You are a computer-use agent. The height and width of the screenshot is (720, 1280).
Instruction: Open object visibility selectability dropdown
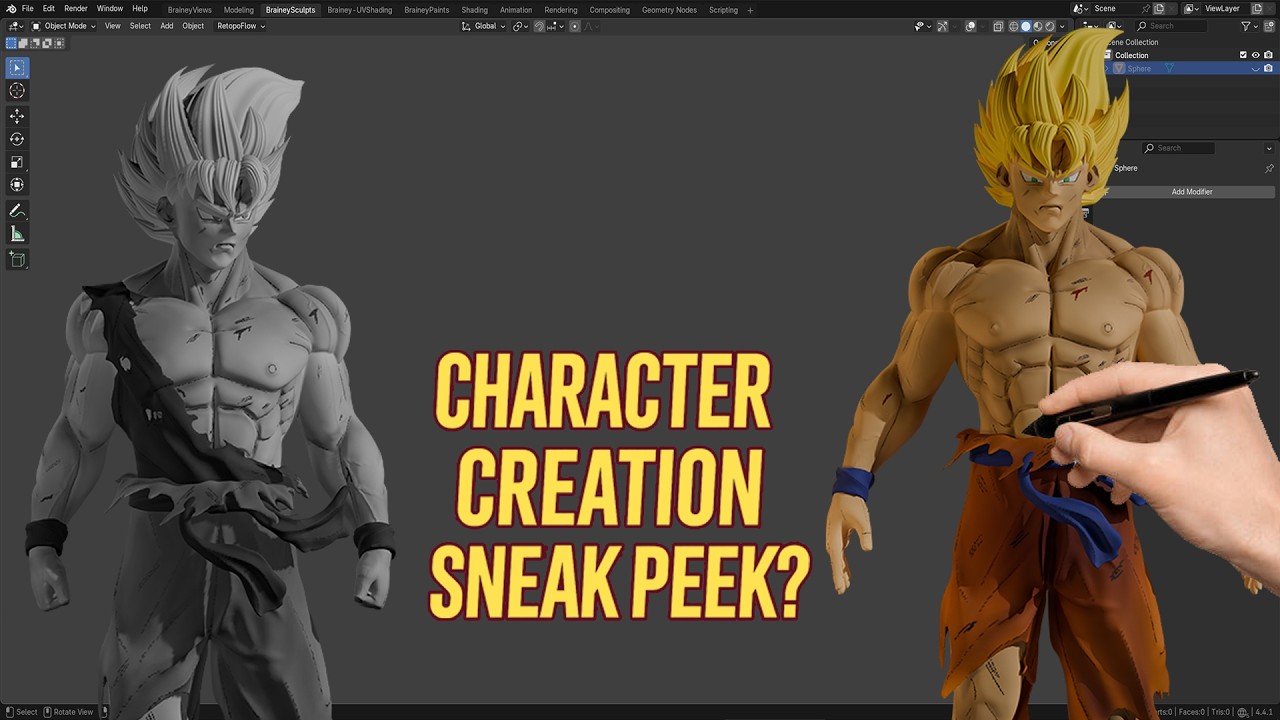click(x=923, y=26)
